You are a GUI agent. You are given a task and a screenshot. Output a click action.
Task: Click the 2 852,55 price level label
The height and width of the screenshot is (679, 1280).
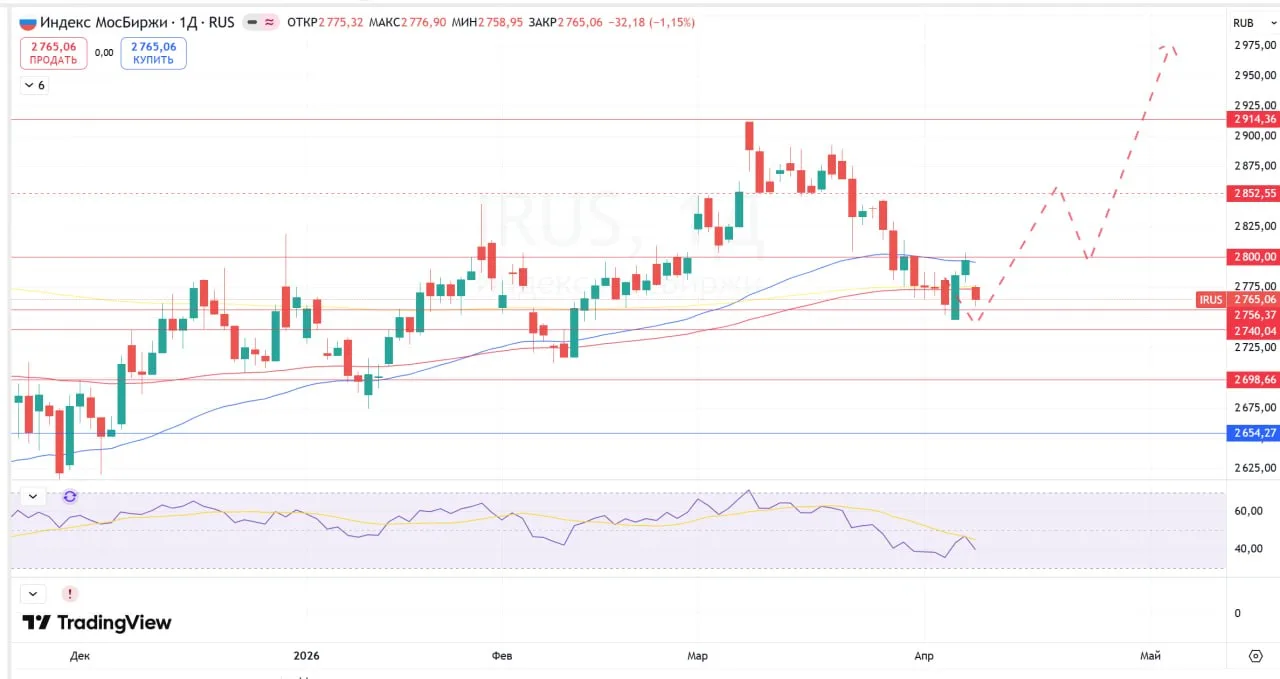click(1253, 194)
